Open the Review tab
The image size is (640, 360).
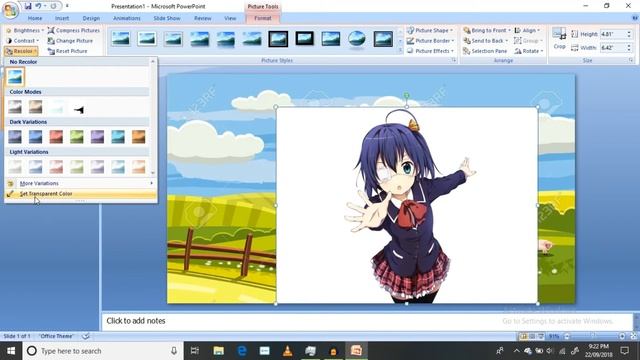[x=203, y=18]
